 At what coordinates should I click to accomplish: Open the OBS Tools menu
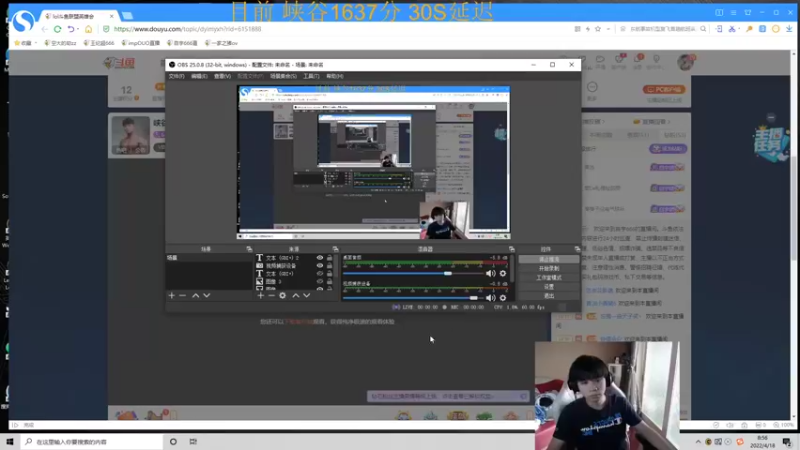311,76
